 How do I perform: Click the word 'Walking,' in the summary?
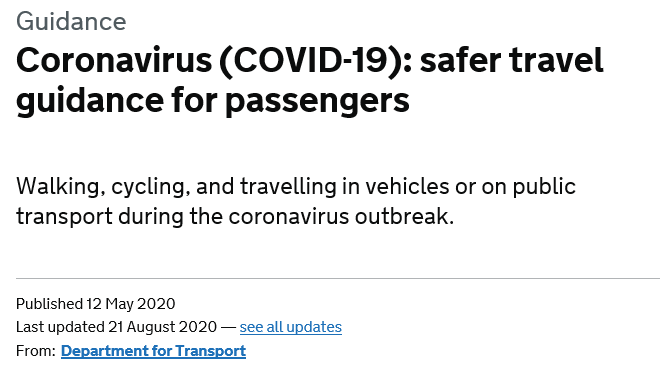point(61,187)
